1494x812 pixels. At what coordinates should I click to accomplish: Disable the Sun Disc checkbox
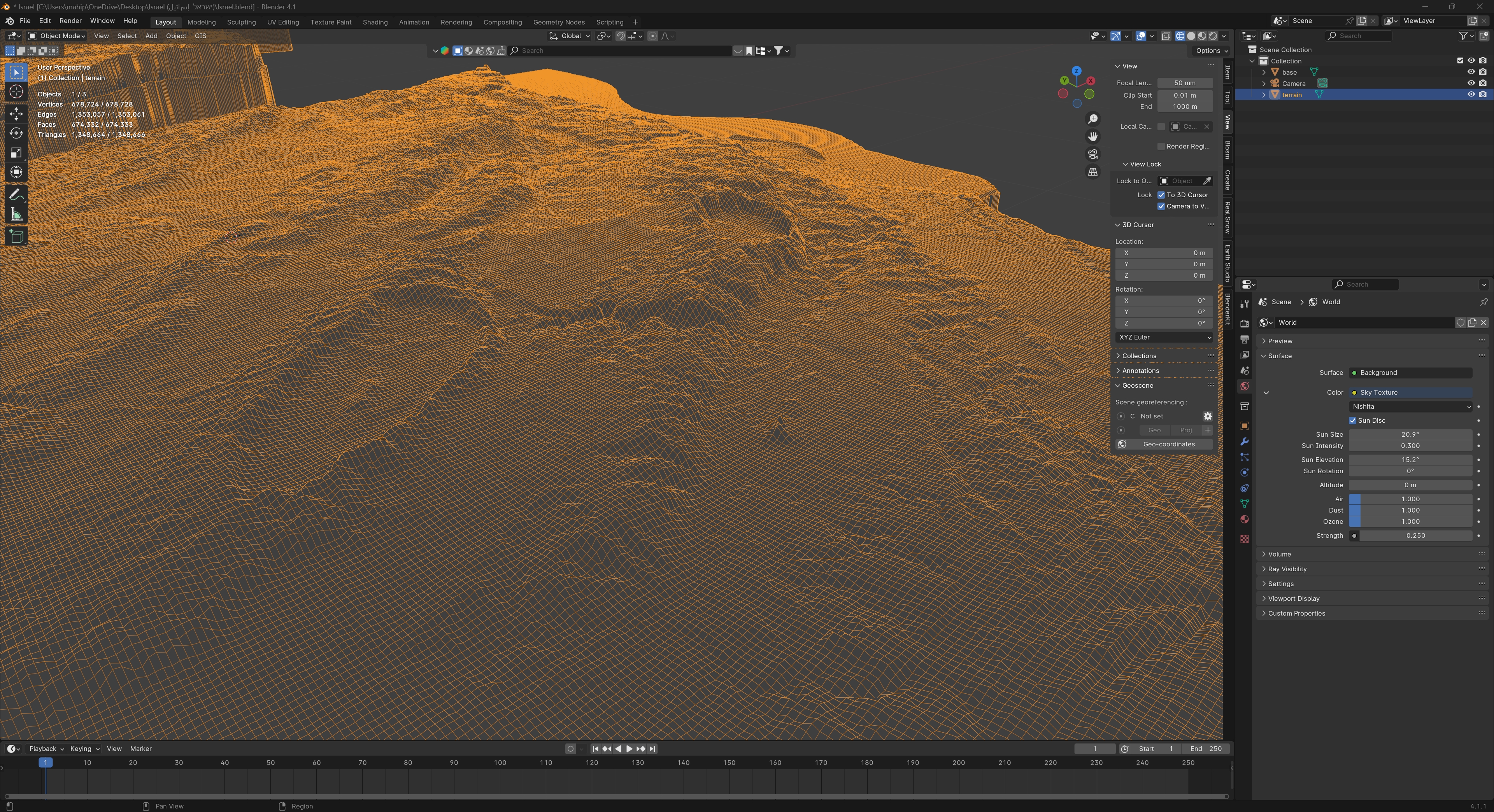tap(1352, 420)
